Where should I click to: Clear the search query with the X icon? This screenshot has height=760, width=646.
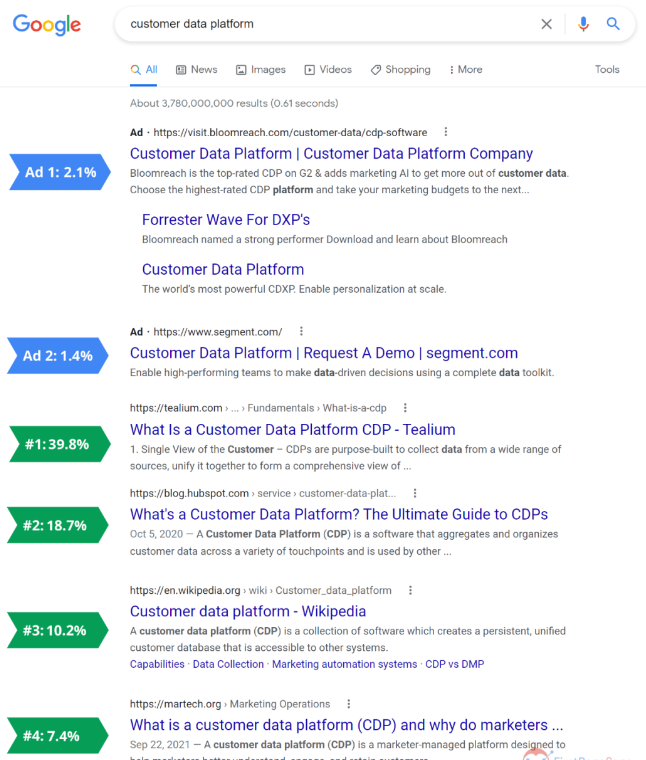pyautogui.click(x=546, y=24)
